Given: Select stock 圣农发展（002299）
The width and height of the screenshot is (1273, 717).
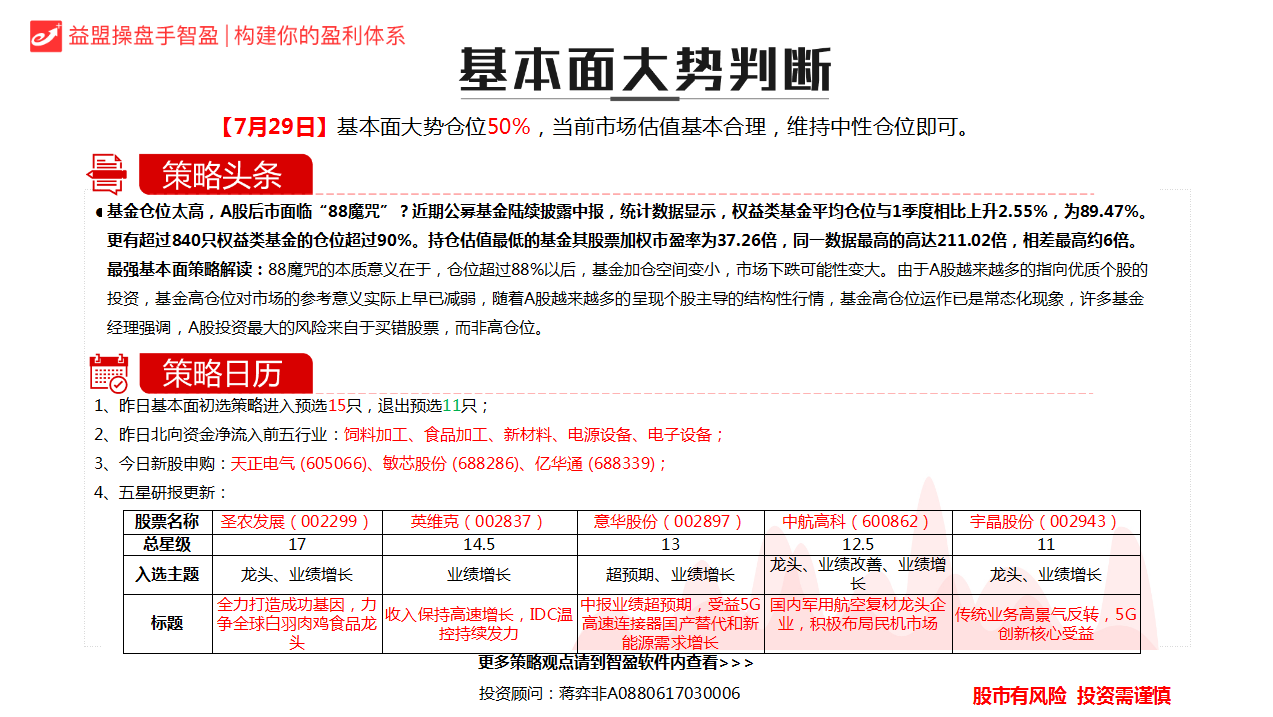Looking at the screenshot, I should tap(296, 521).
